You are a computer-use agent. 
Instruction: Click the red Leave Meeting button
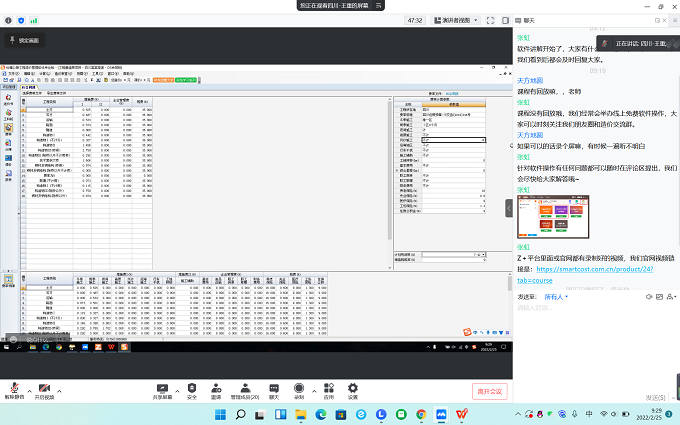pyautogui.click(x=490, y=391)
